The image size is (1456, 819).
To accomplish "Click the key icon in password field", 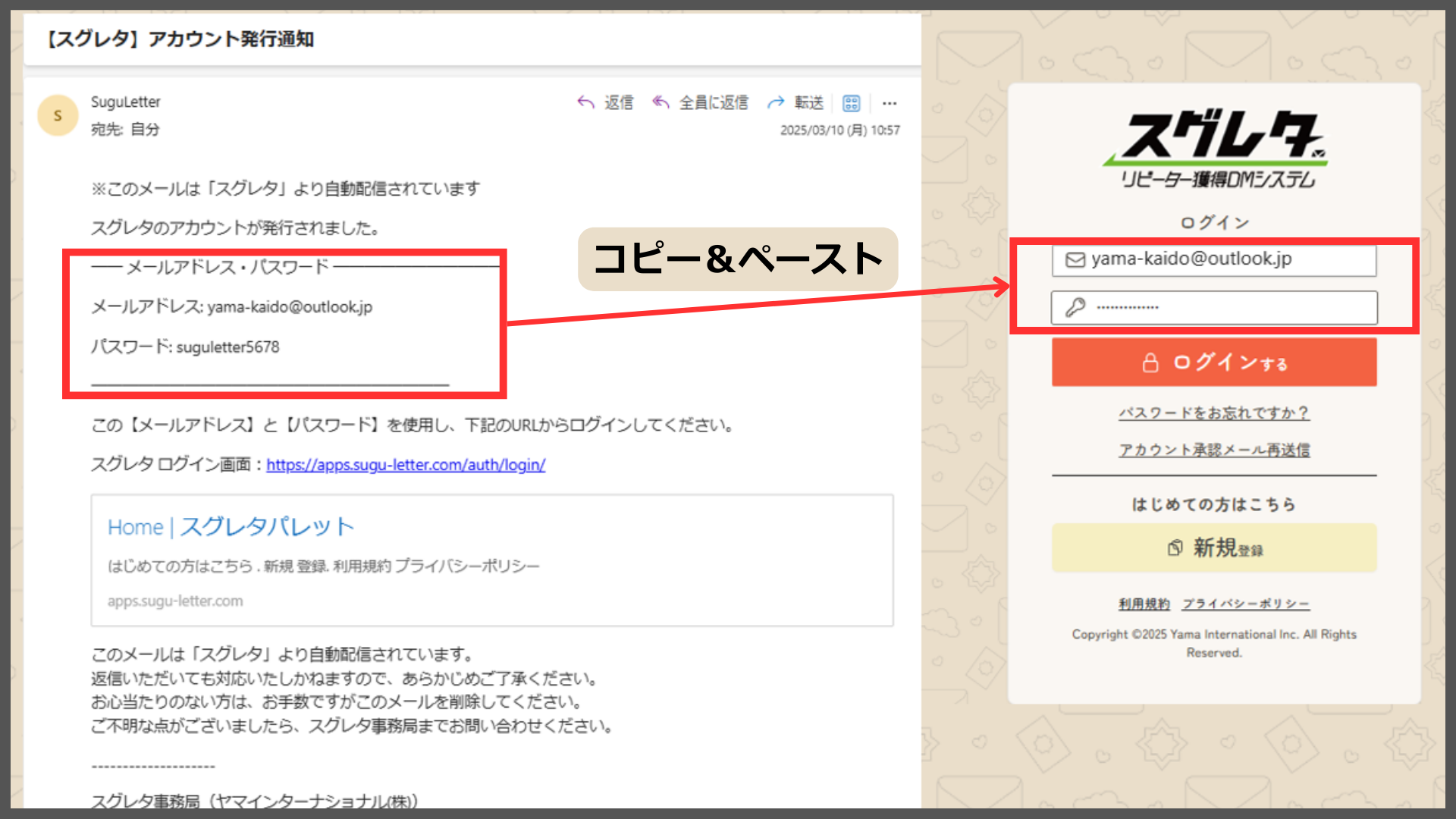I will 1075,307.
